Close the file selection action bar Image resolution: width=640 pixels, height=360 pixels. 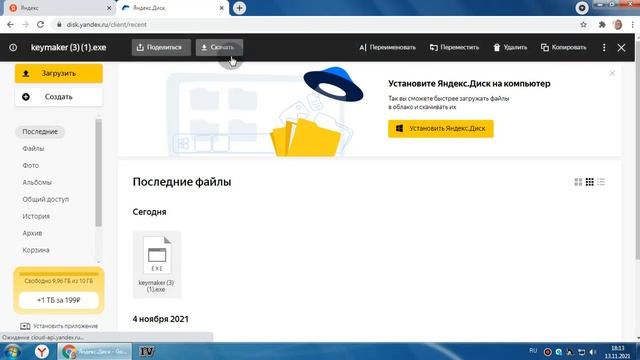(x=621, y=47)
